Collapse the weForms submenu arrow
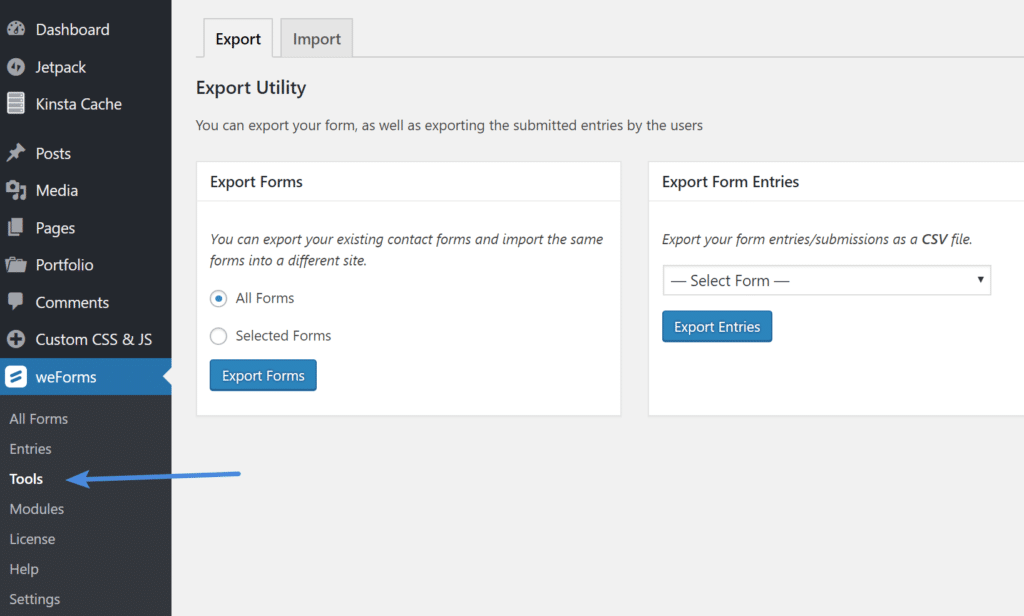This screenshot has height=616, width=1024. (x=166, y=377)
